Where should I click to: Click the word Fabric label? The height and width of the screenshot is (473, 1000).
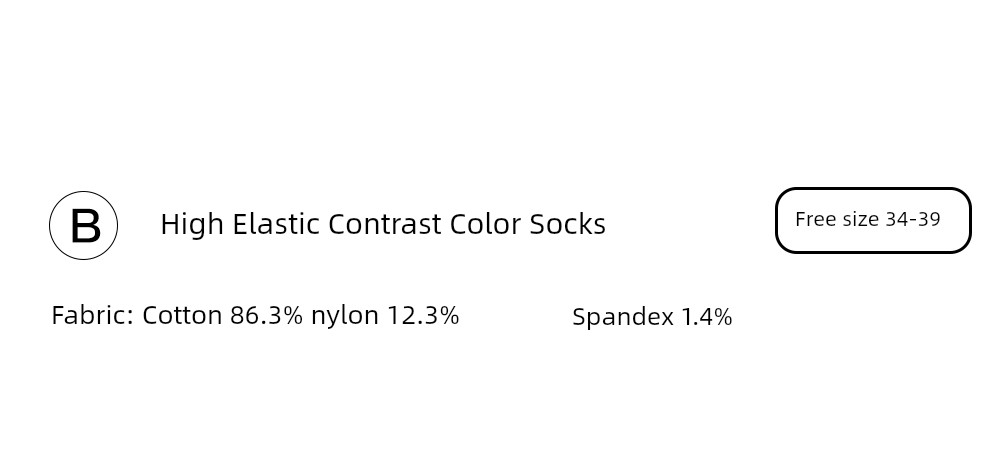(x=92, y=316)
